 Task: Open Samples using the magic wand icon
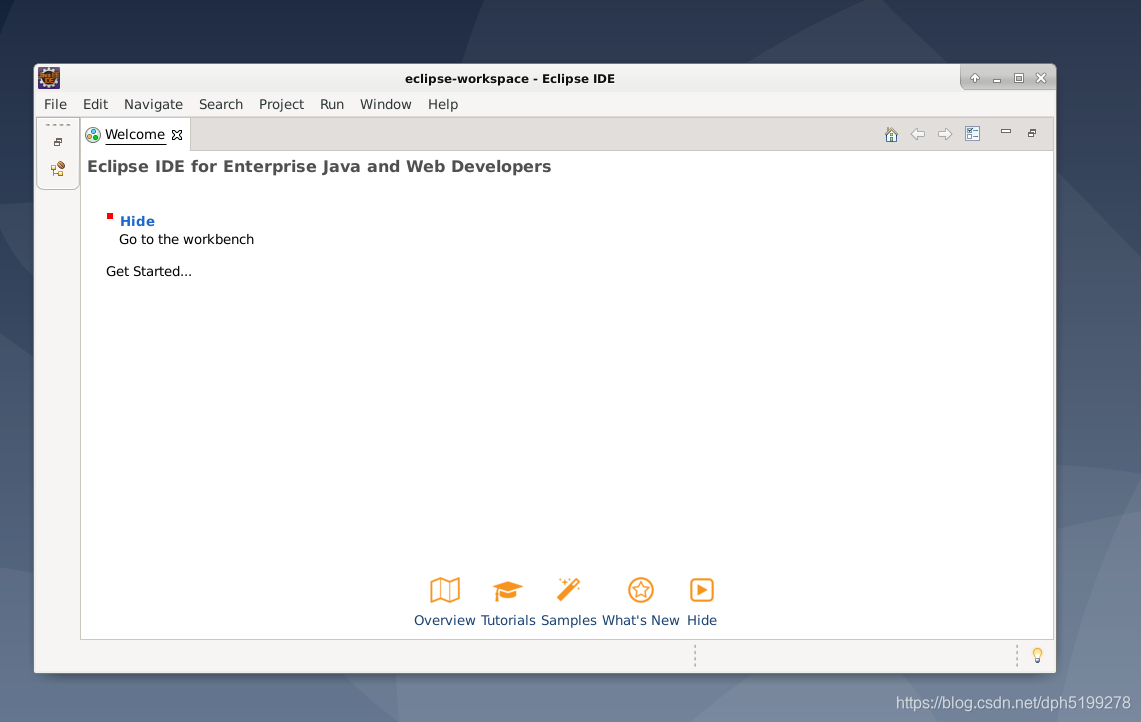569,590
